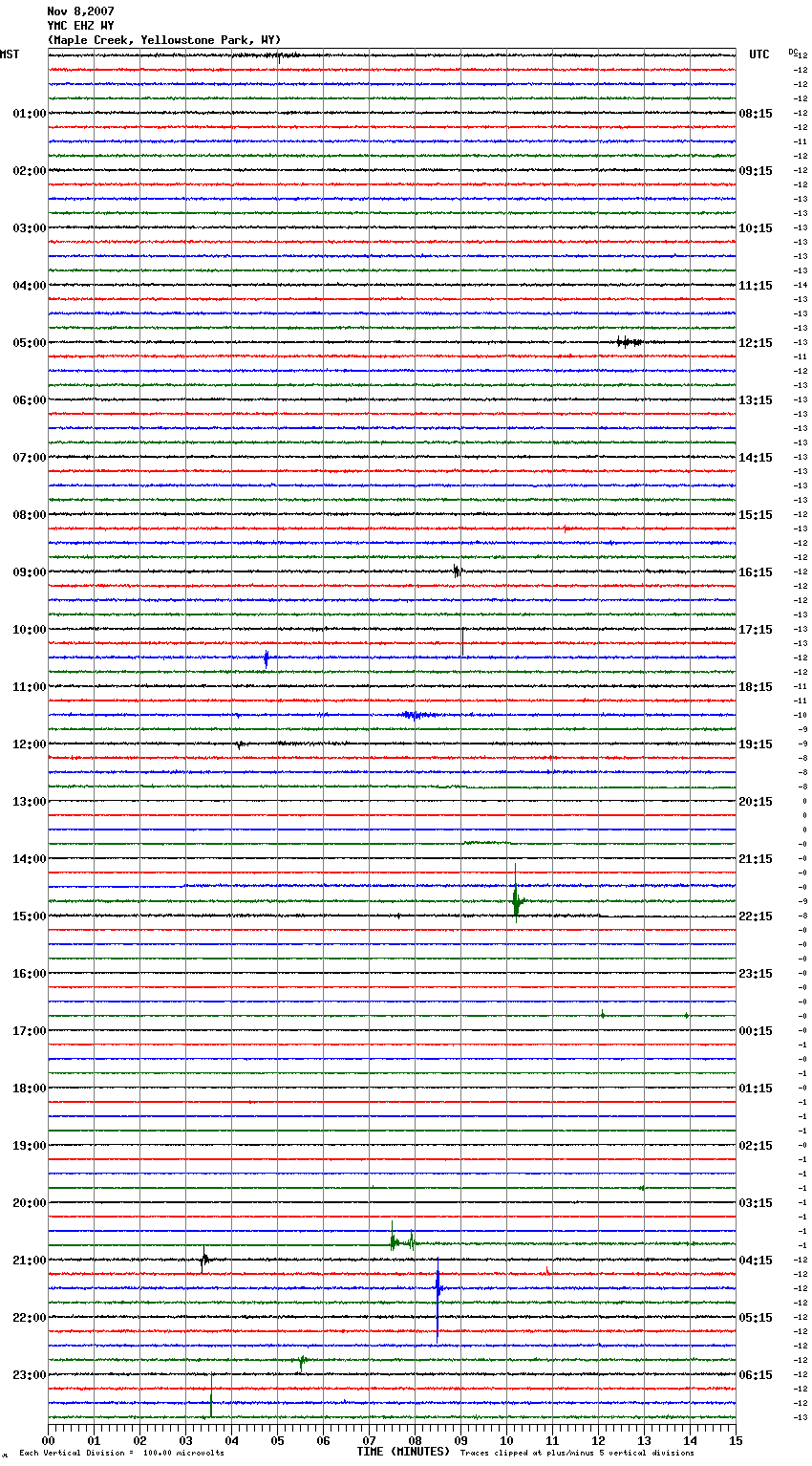The height and width of the screenshot is (1466, 812).
Task: Select the '12:00' MST row label
Action: [x=30, y=744]
